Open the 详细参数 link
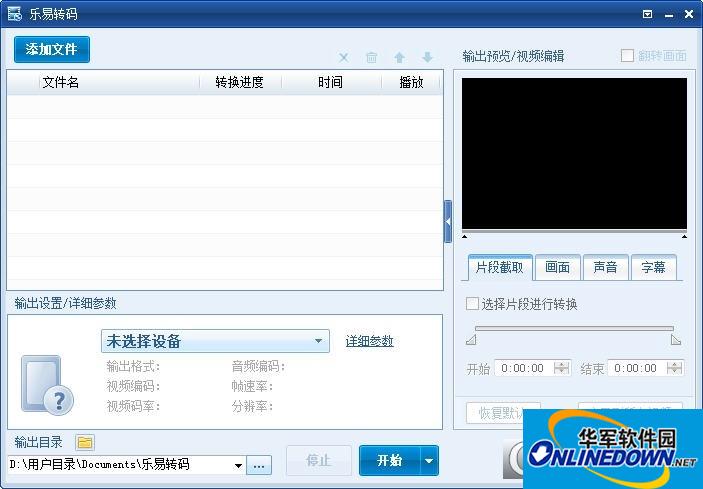Viewport: 703px width, 489px height. coord(369,341)
